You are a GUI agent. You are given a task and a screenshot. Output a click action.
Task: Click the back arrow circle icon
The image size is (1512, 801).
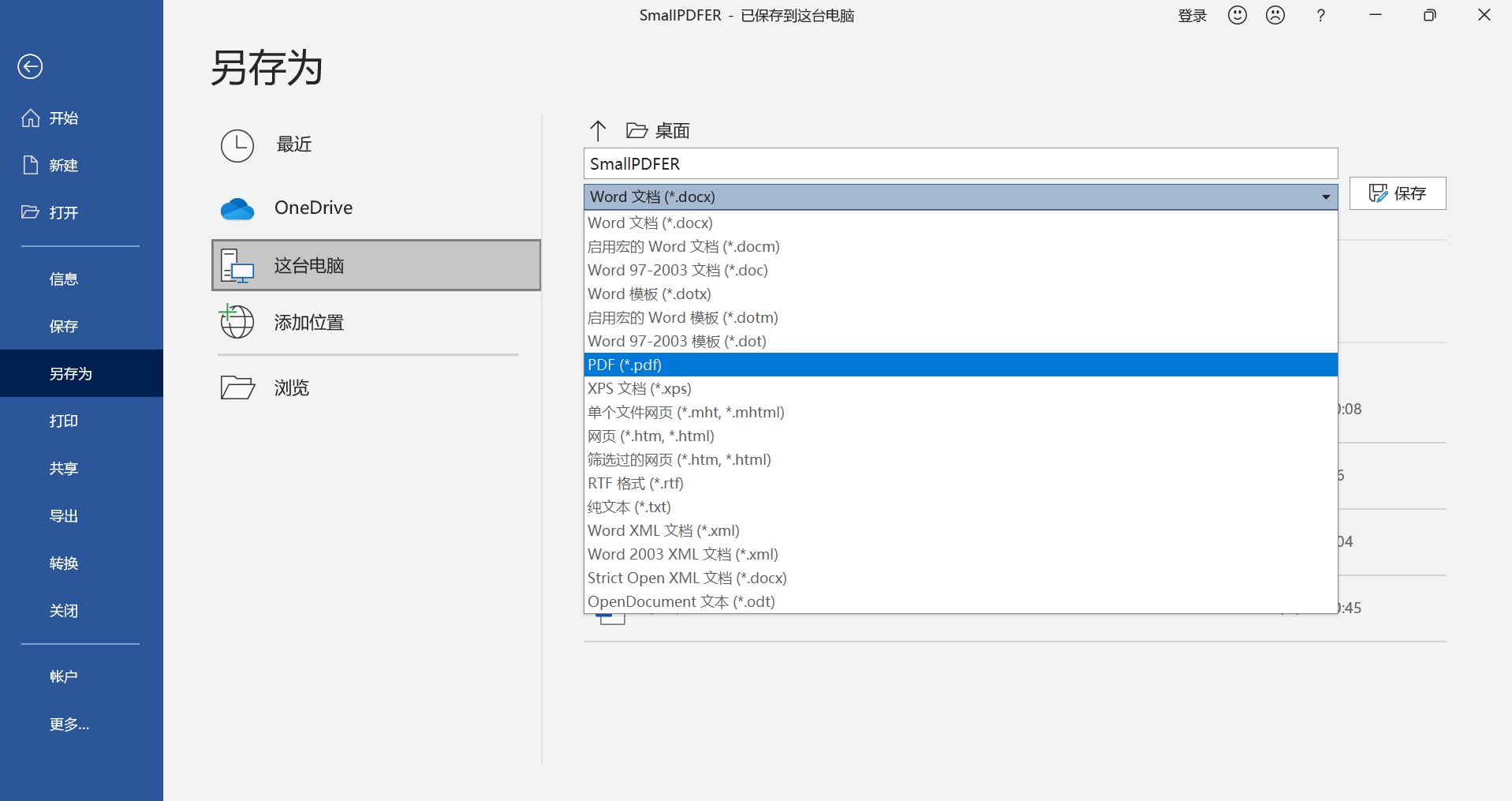click(x=30, y=67)
